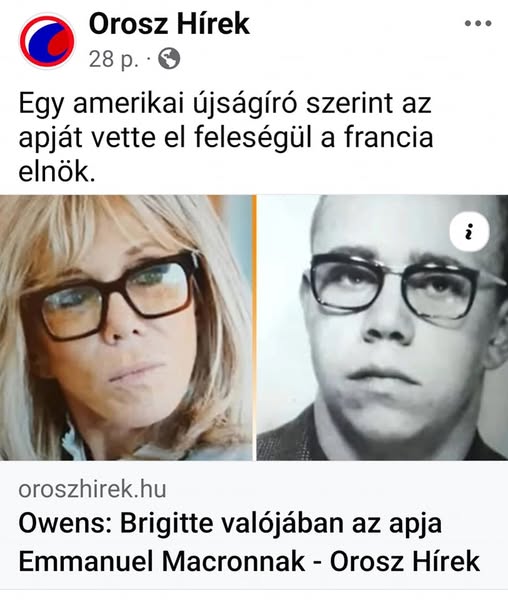Open the left color photo with blonde hair
508x600 pixels.
(126, 328)
